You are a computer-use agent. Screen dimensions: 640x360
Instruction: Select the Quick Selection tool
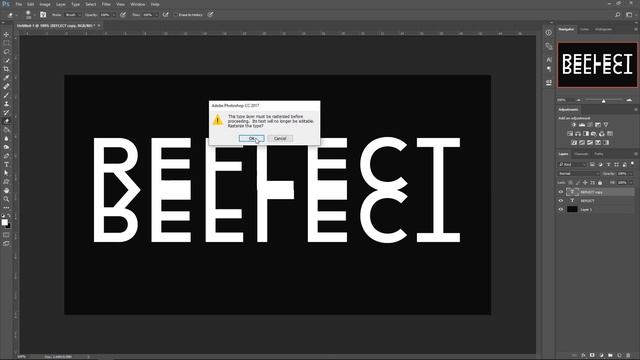pos(6,60)
